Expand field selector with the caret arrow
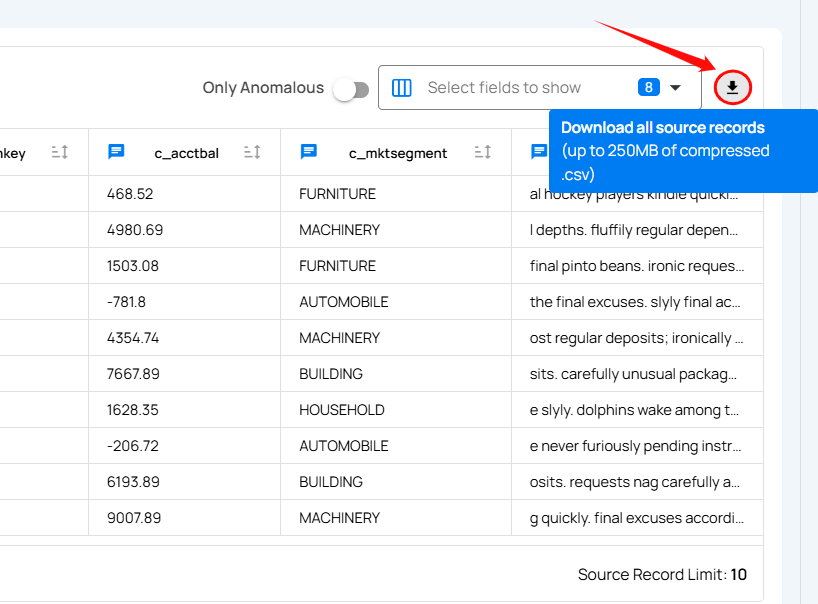The width and height of the screenshot is (818, 604). pyautogui.click(x=675, y=88)
